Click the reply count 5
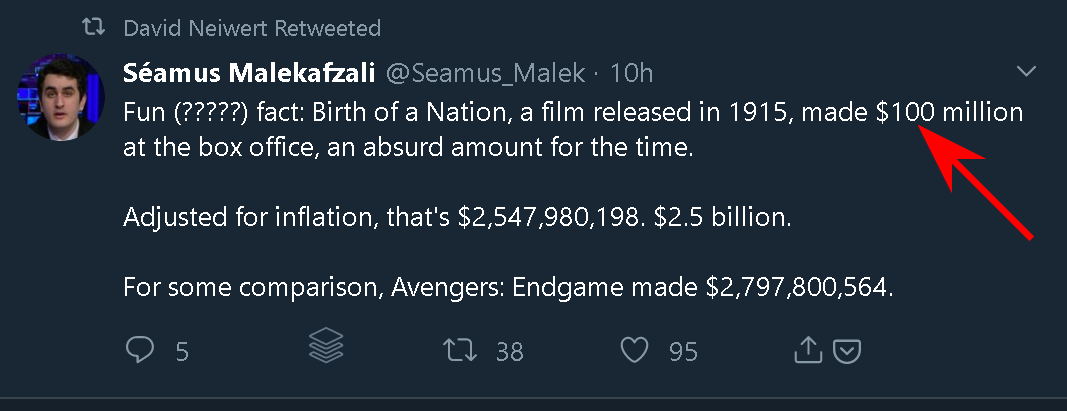The width and height of the screenshot is (1067, 411). (x=182, y=351)
